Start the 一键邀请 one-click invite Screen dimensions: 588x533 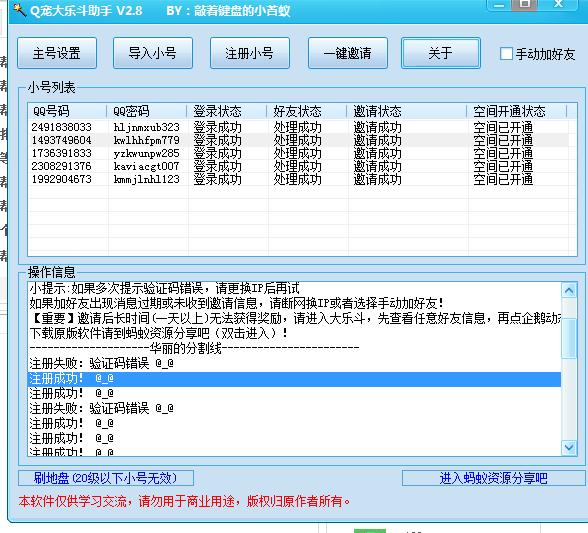point(348,53)
